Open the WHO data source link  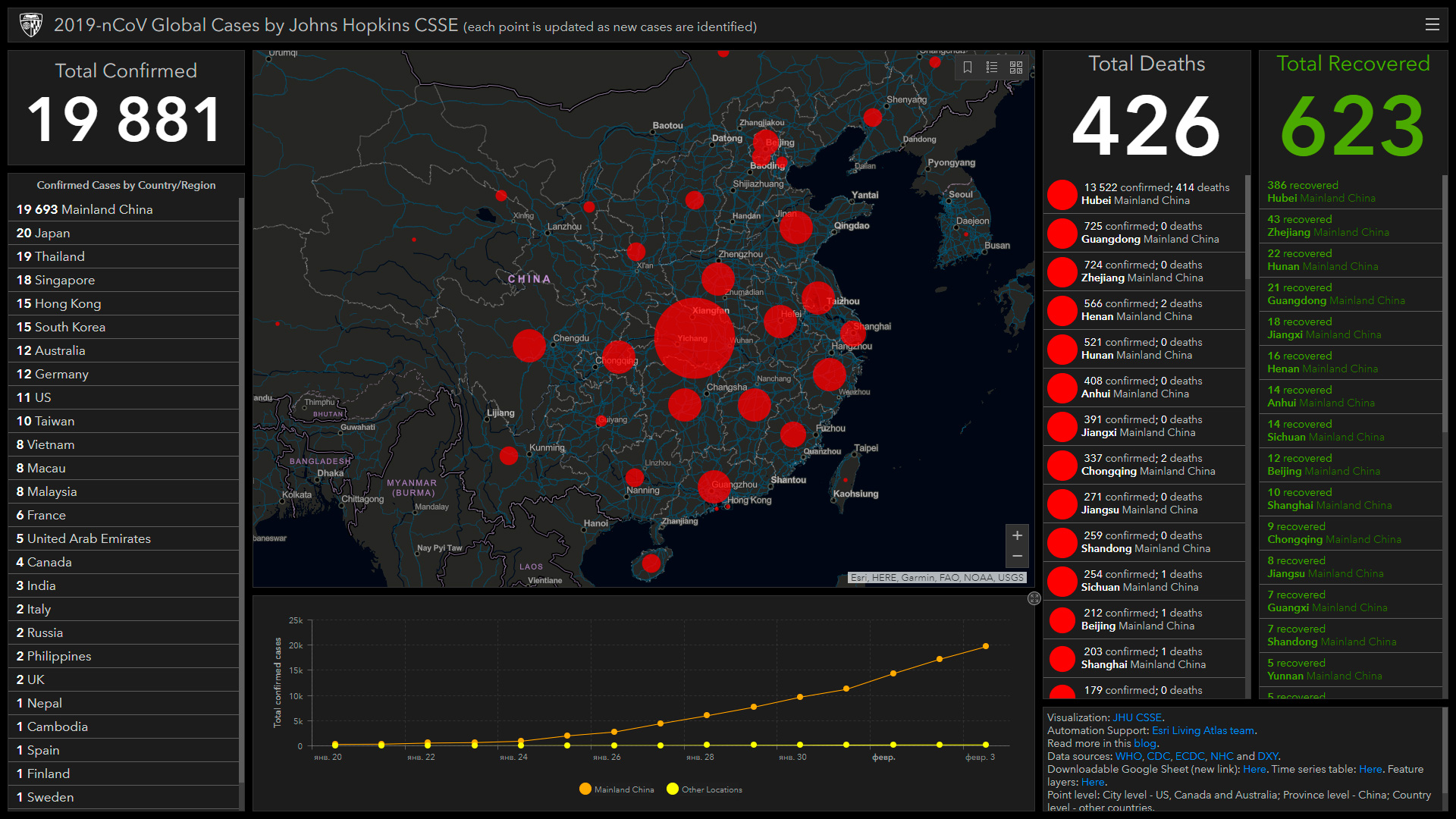point(1128,756)
